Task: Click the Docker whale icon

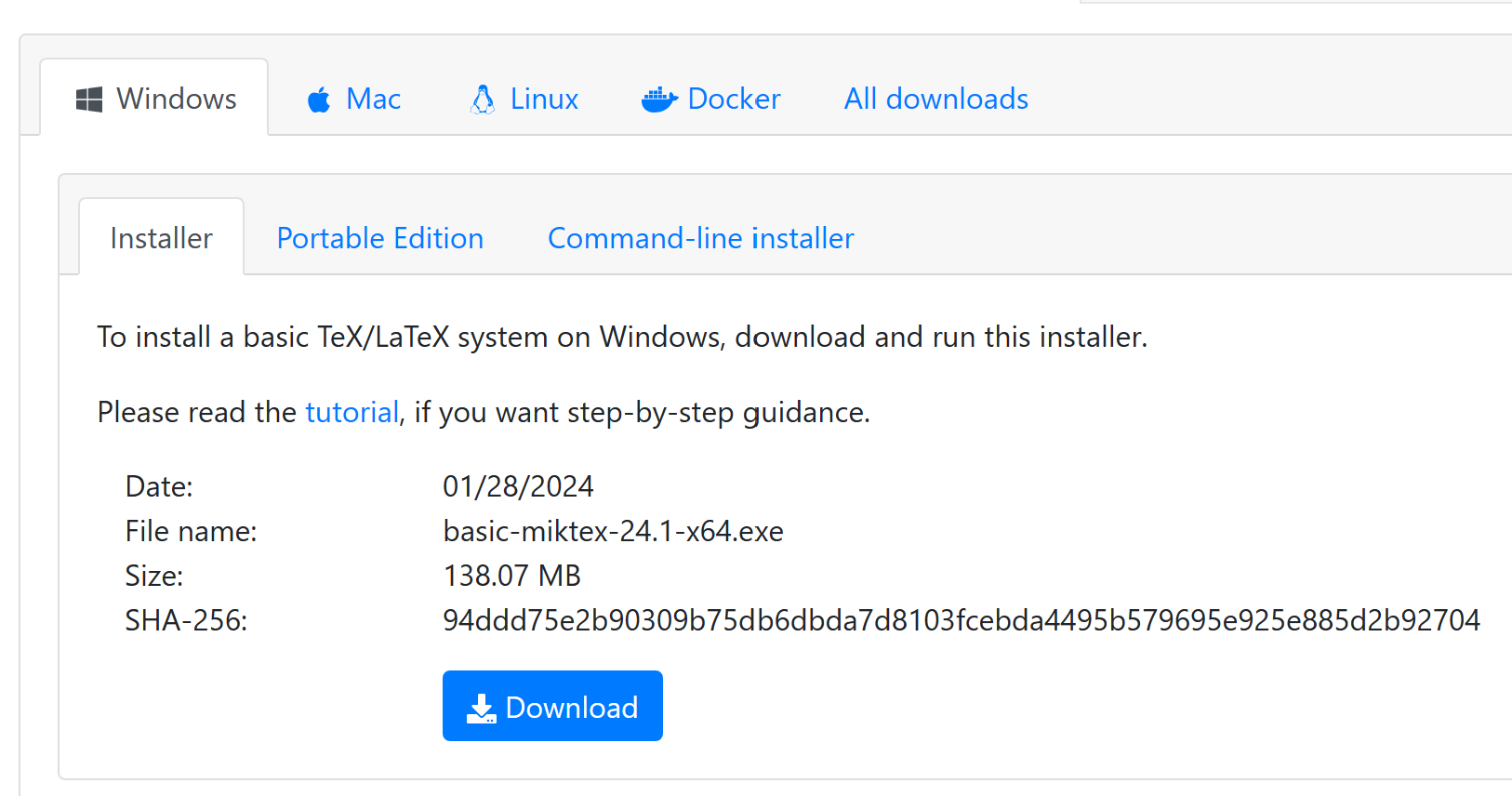Action: [x=659, y=99]
